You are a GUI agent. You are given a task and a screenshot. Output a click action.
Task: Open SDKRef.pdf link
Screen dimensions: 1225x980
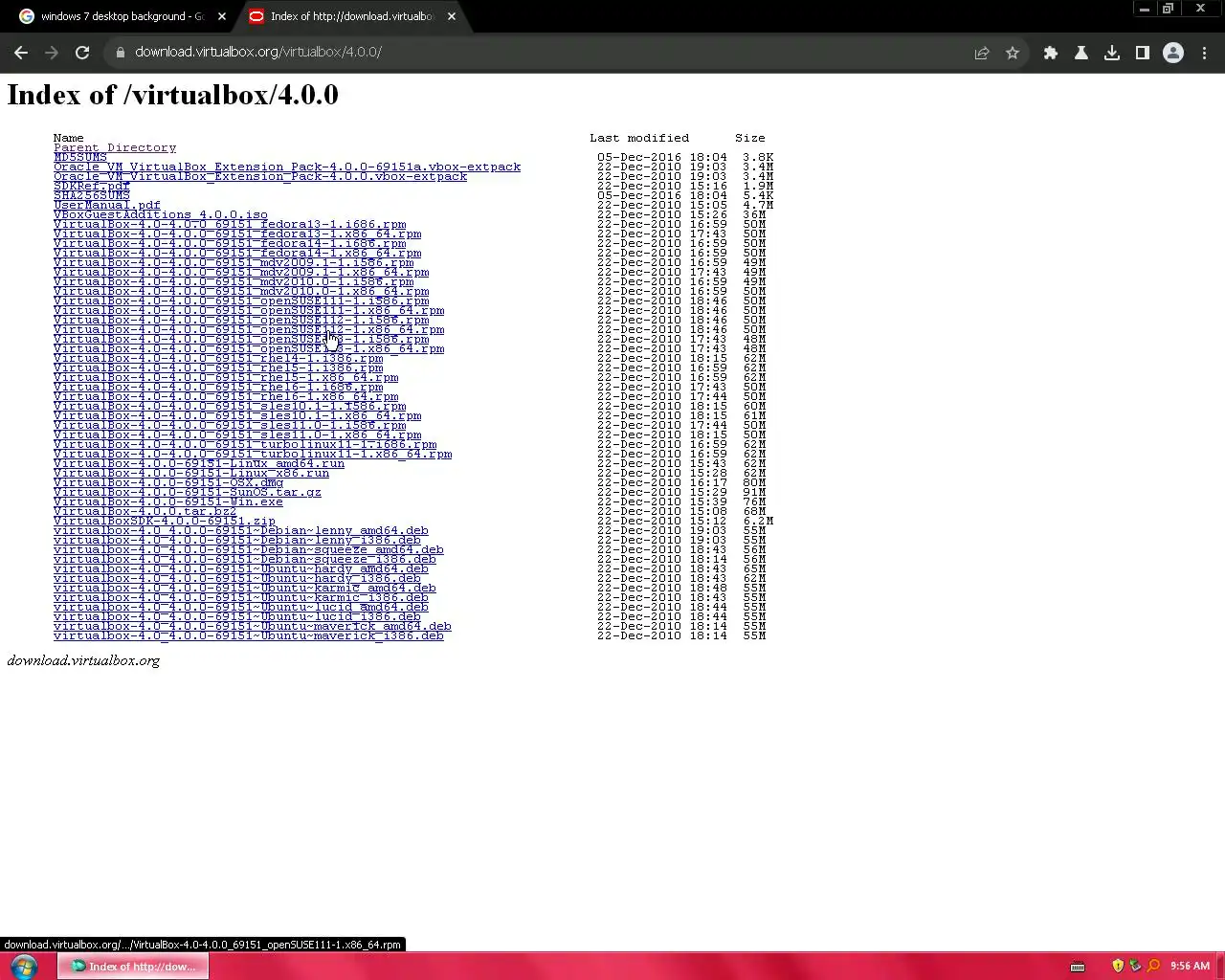(x=92, y=186)
